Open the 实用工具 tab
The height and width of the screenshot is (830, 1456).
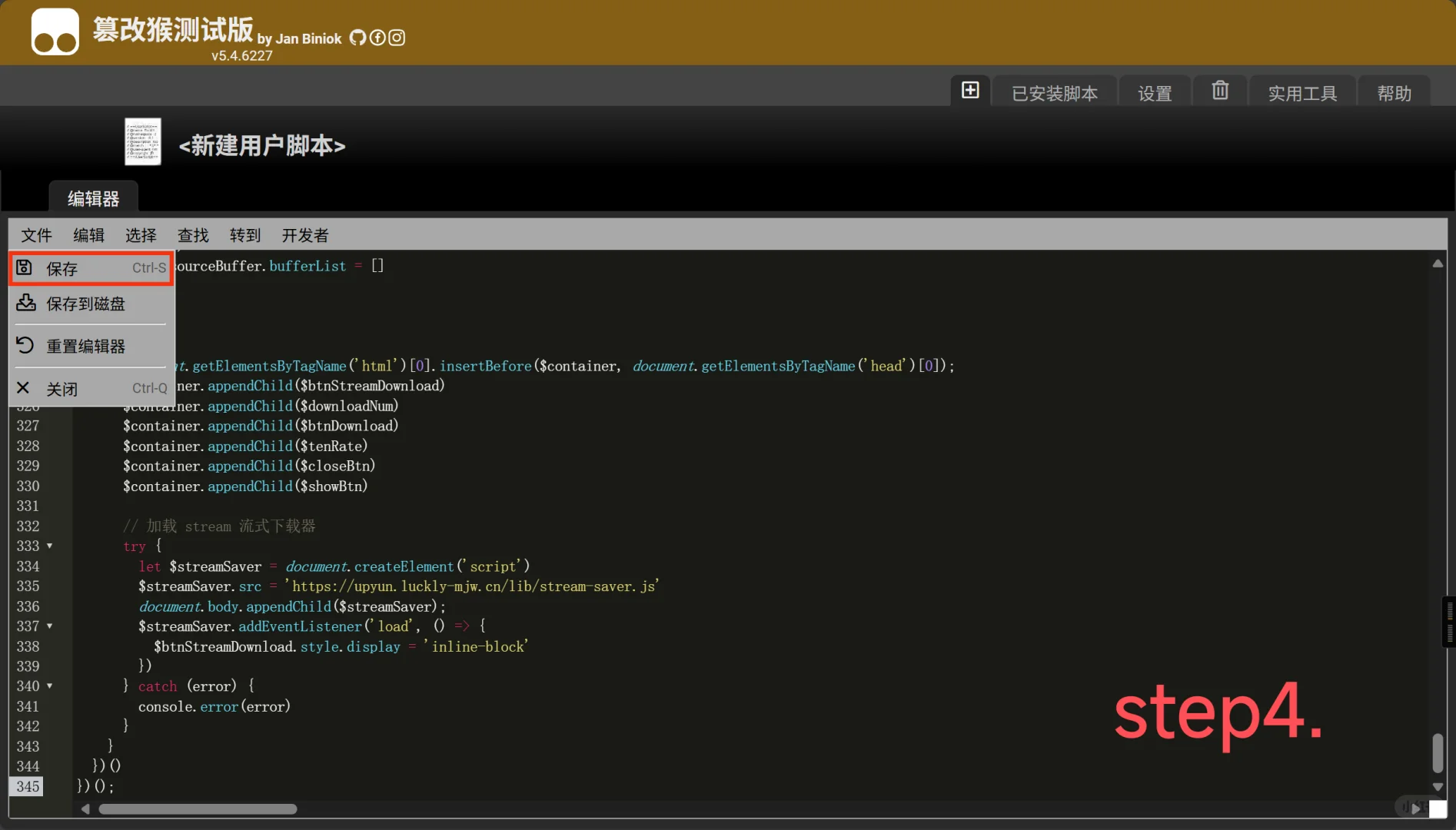1302,93
